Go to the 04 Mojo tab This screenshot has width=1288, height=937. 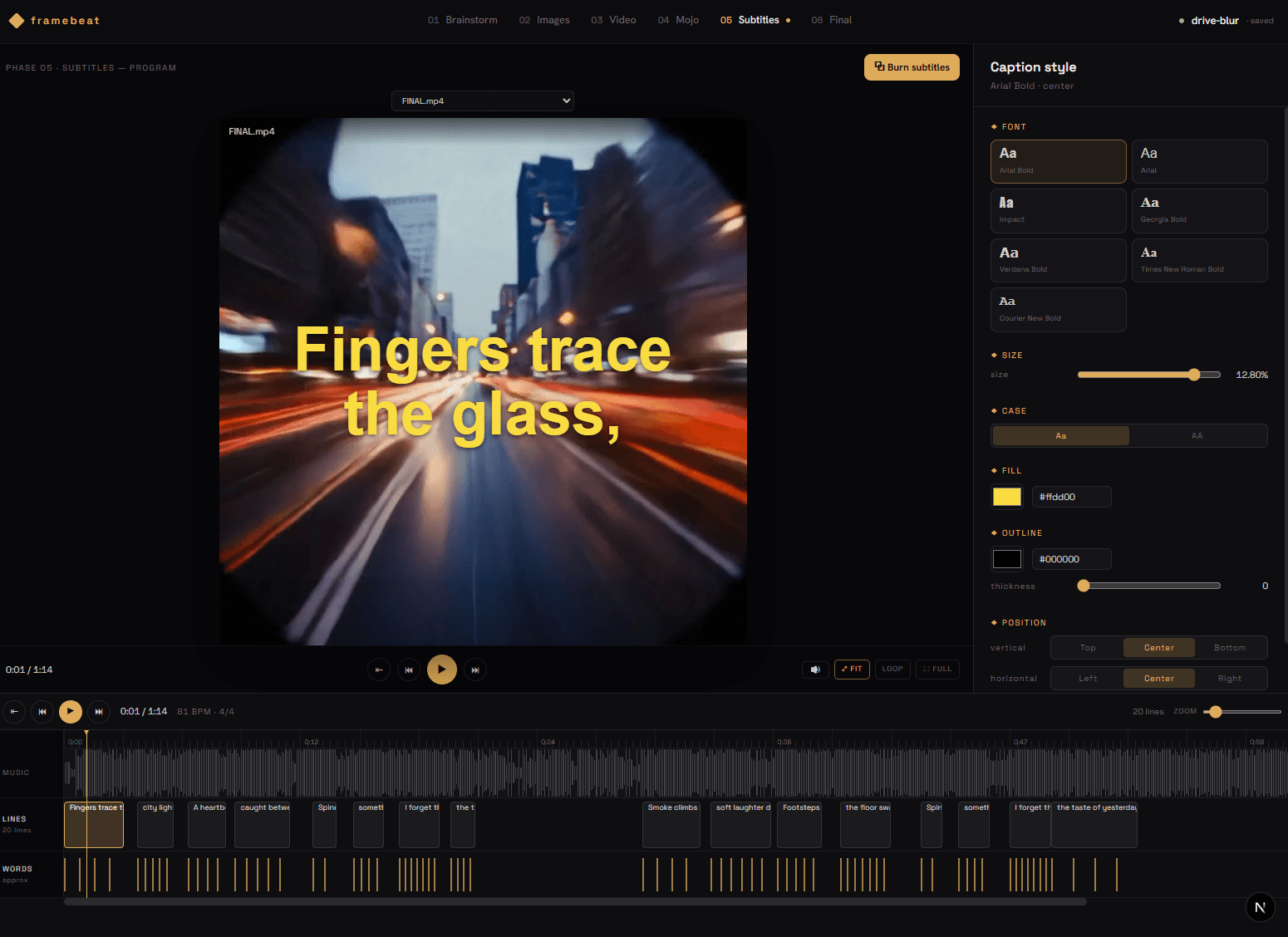click(678, 20)
